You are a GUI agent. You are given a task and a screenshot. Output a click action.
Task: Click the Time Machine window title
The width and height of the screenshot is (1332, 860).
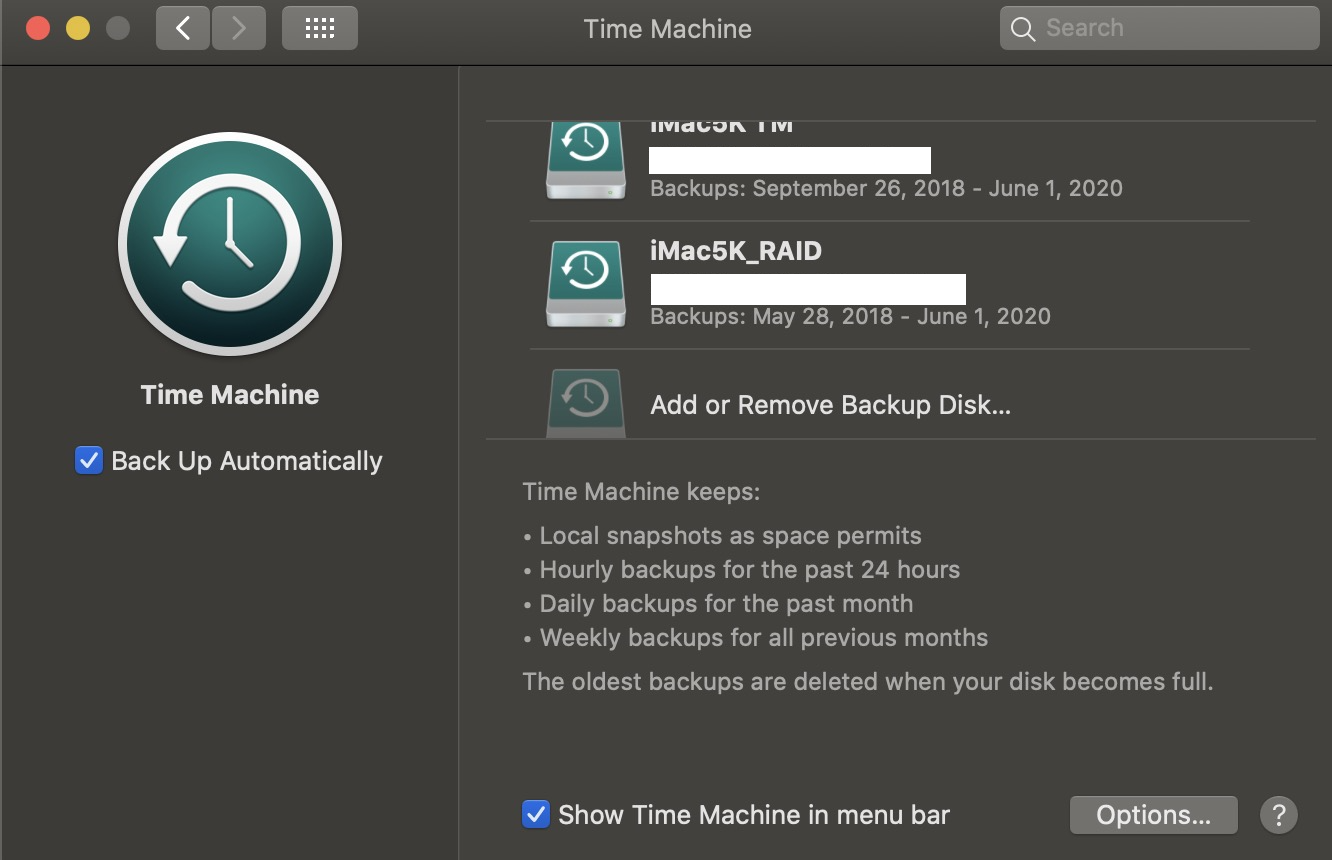668,28
